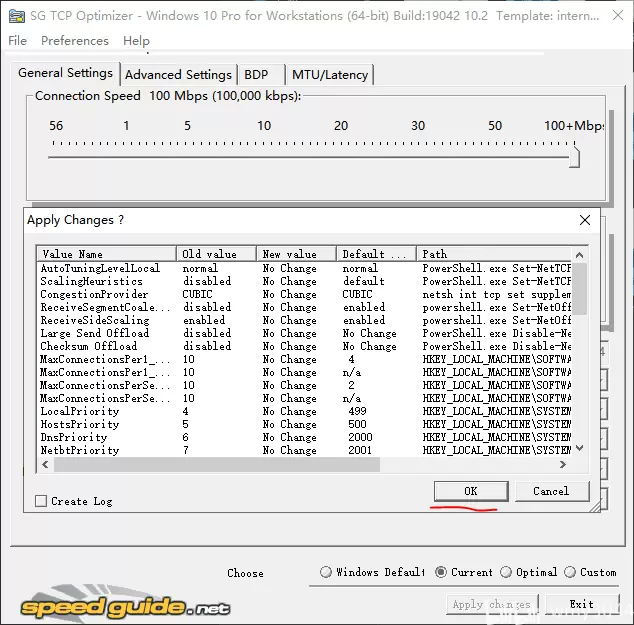Click the Exit button
Screen dimensions: 634x625
point(582,604)
